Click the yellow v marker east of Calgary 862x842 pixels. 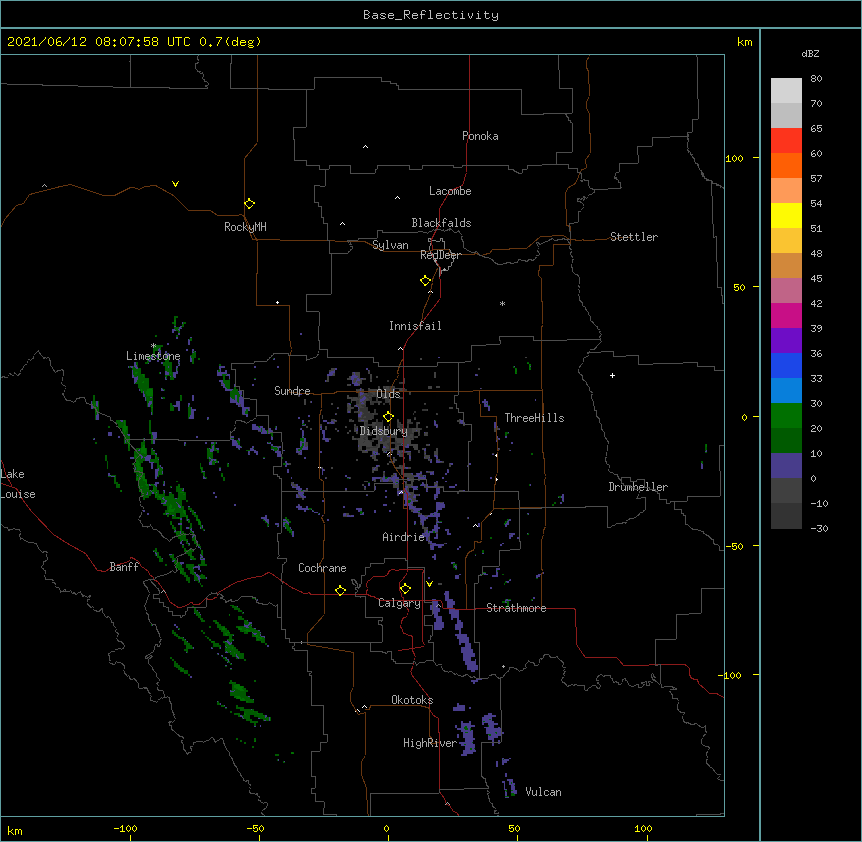click(429, 583)
